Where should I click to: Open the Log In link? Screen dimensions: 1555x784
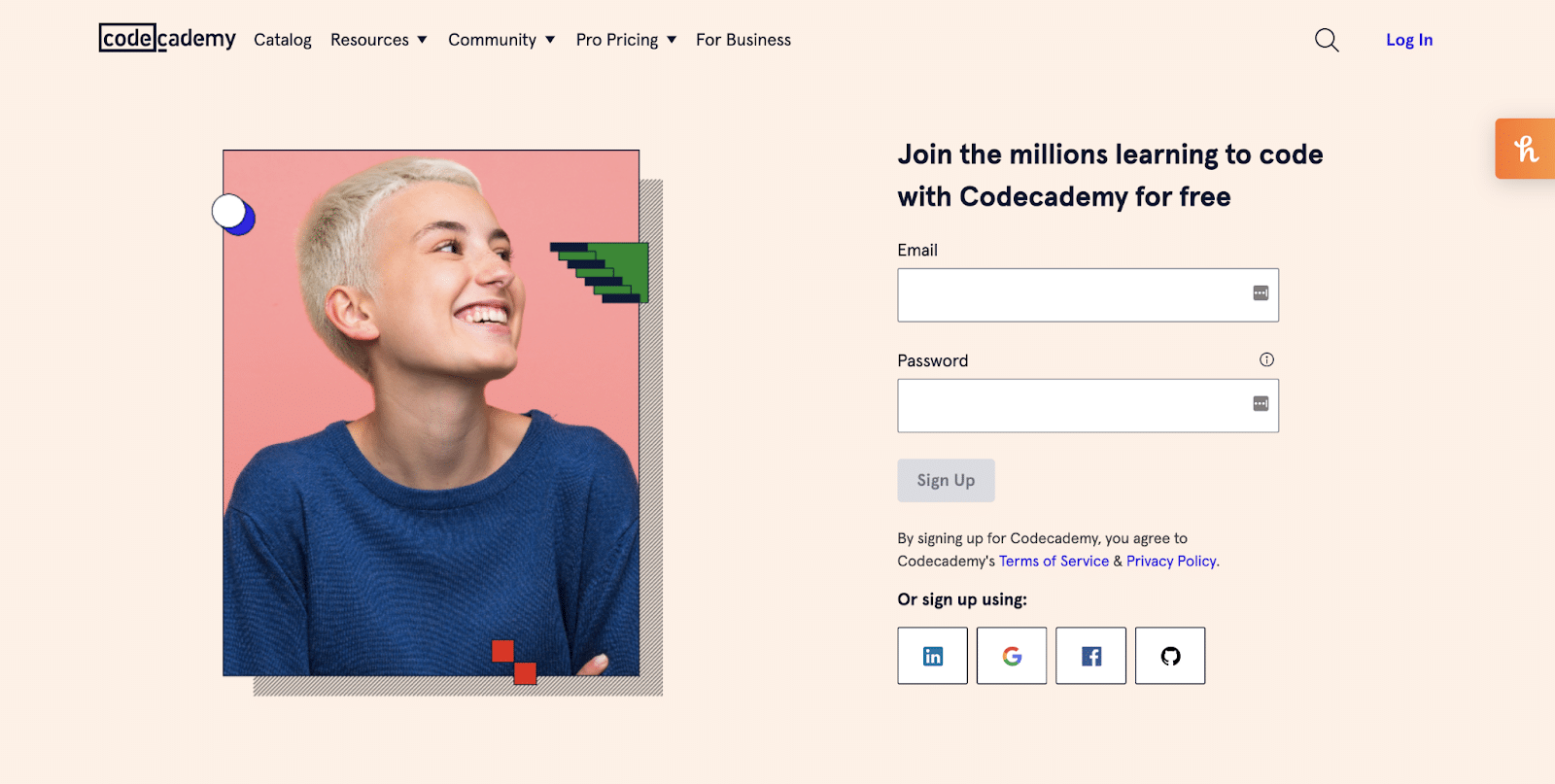click(x=1408, y=40)
